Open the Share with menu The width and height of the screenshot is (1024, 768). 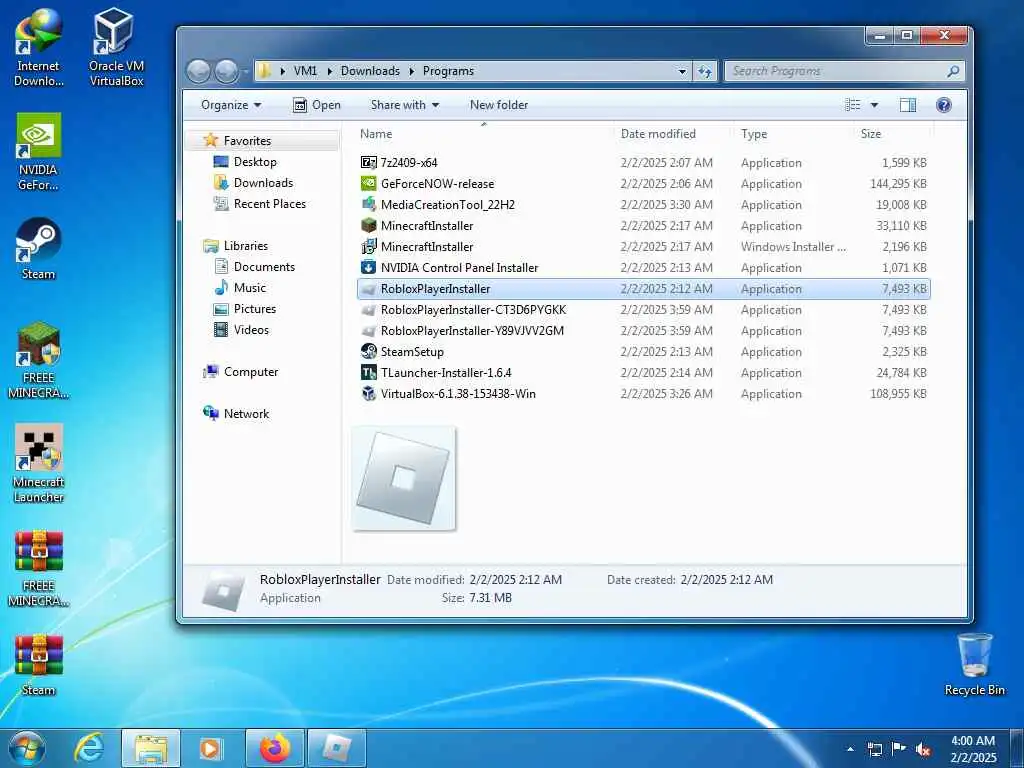tap(404, 105)
